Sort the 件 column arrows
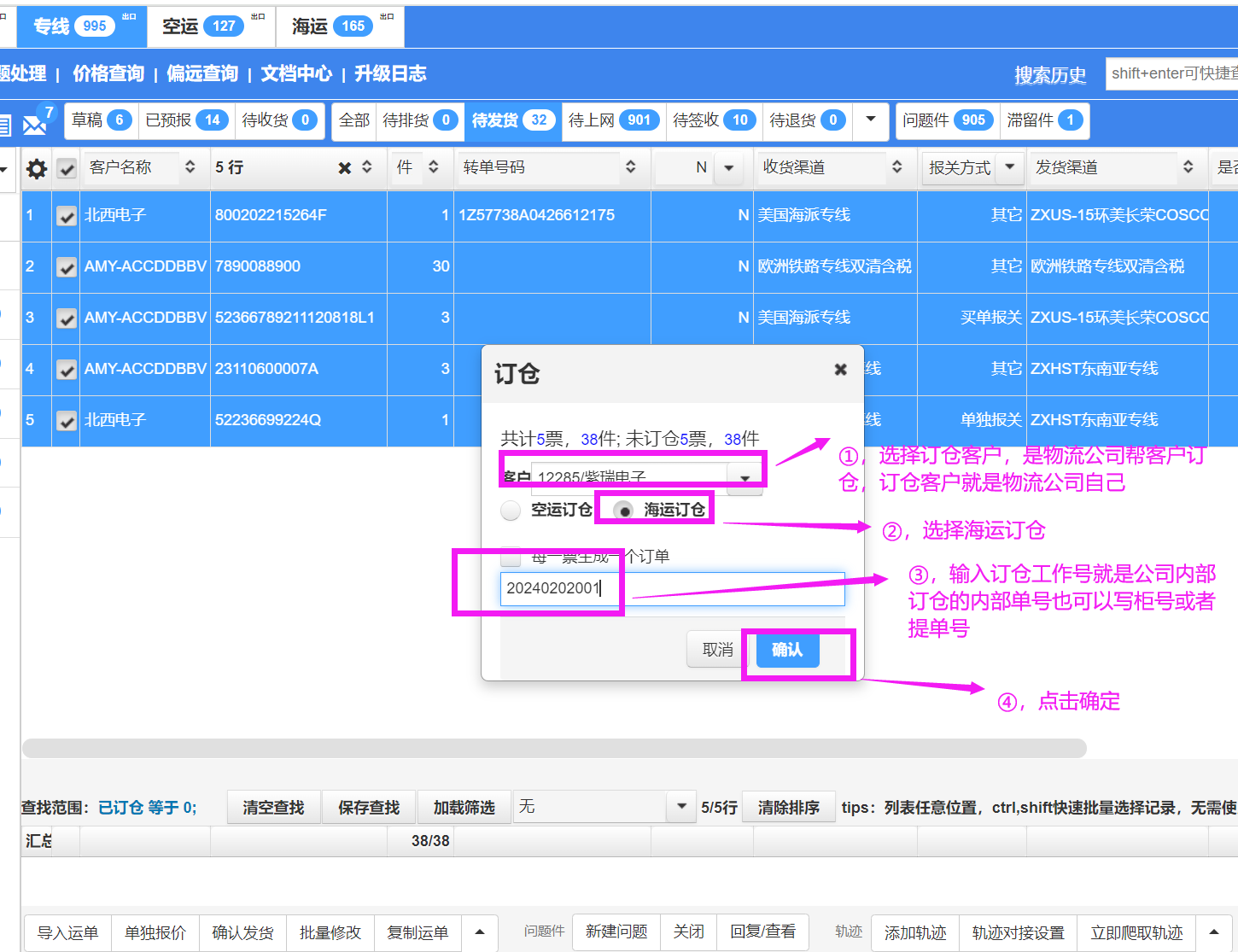This screenshot has width=1238, height=952. [434, 167]
